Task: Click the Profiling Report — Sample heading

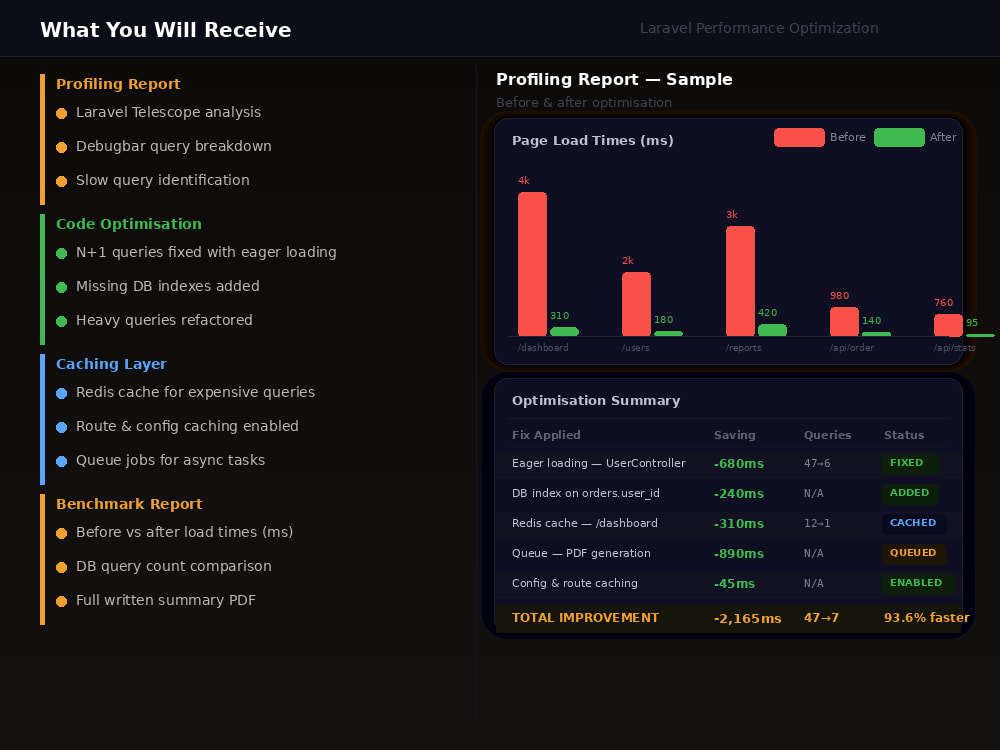Action: pos(614,79)
